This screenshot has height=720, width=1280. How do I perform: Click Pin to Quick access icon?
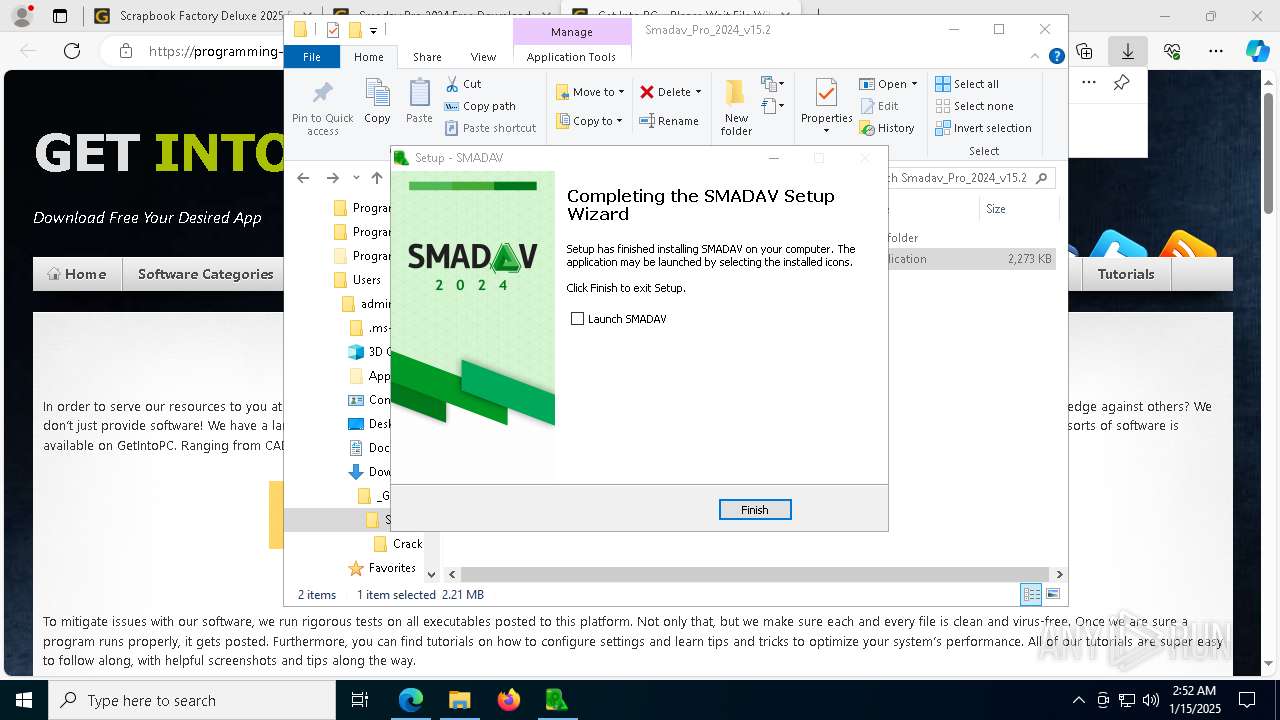322,108
